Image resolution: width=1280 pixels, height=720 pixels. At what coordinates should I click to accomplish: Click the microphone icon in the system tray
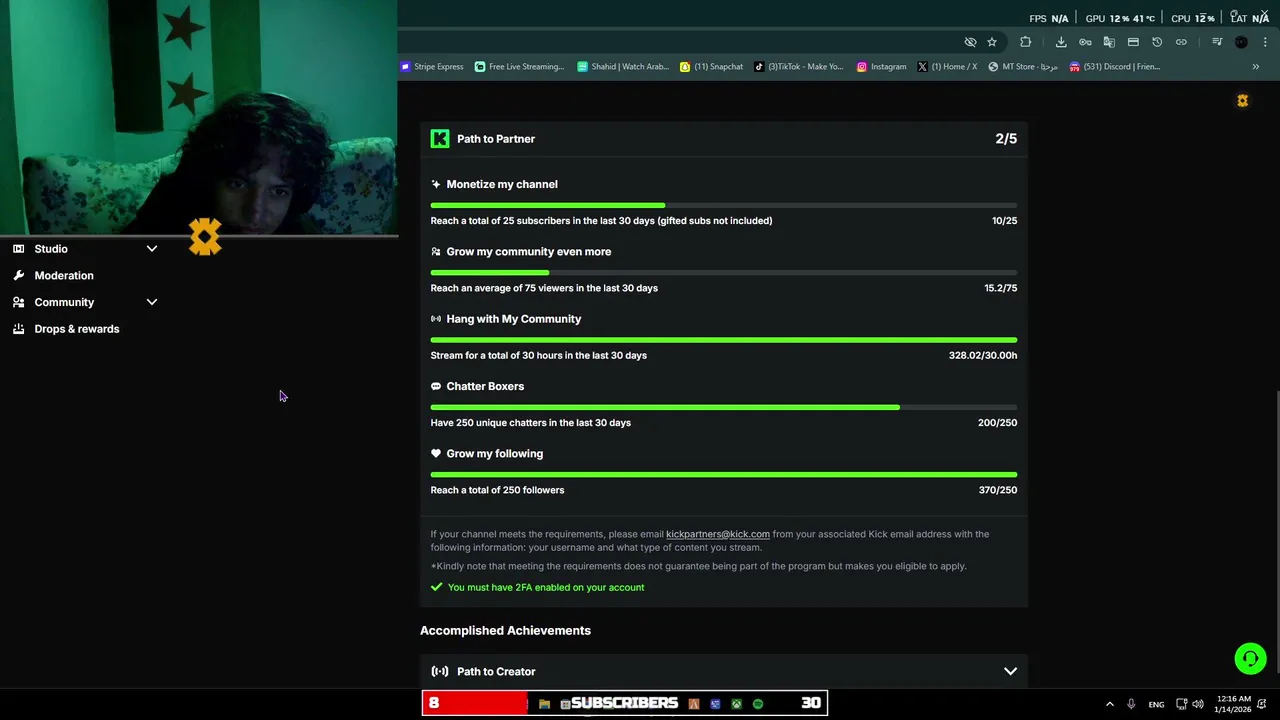[1131, 704]
